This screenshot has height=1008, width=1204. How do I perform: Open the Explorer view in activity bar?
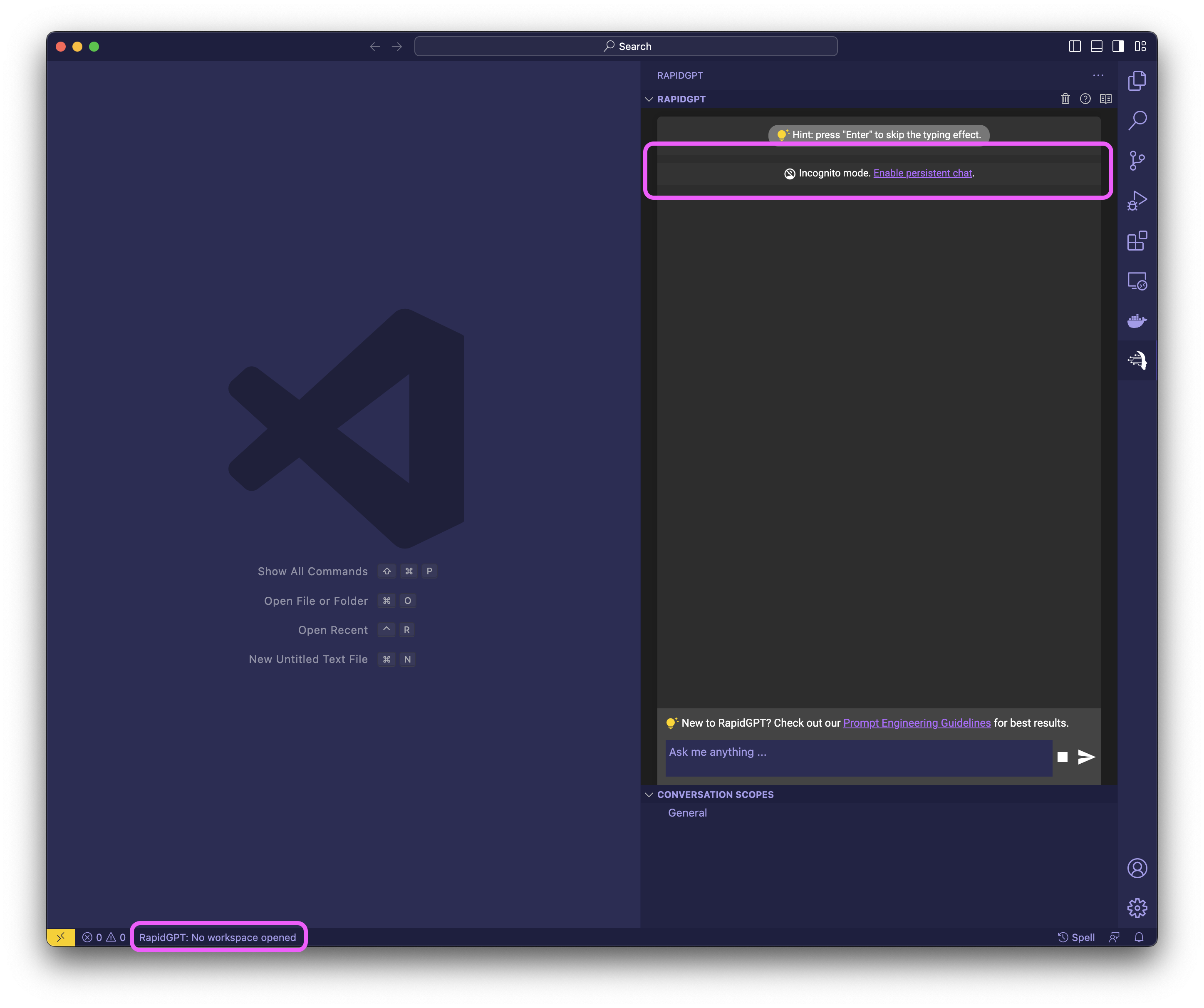tap(1137, 80)
